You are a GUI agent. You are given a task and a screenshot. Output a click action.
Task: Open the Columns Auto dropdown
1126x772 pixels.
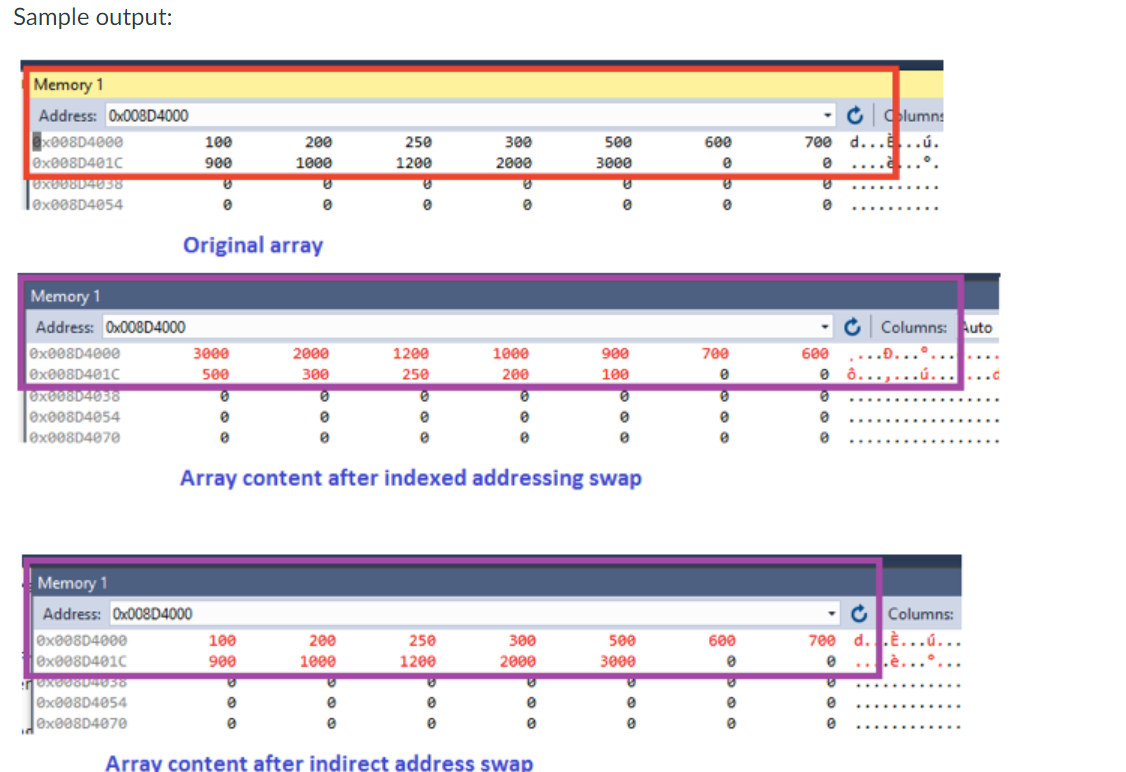[x=978, y=327]
